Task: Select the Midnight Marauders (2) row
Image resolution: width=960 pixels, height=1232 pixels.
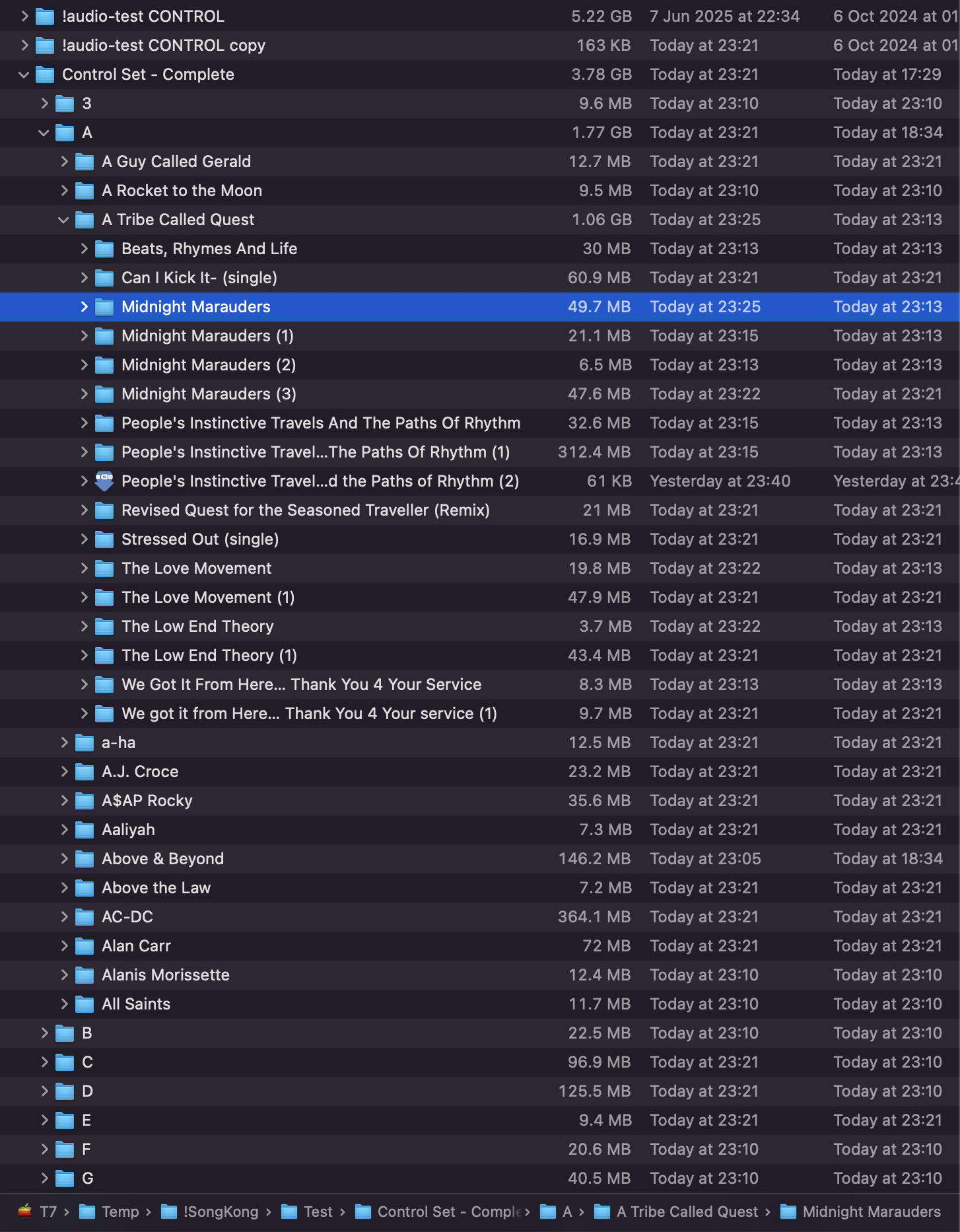Action: (x=480, y=365)
